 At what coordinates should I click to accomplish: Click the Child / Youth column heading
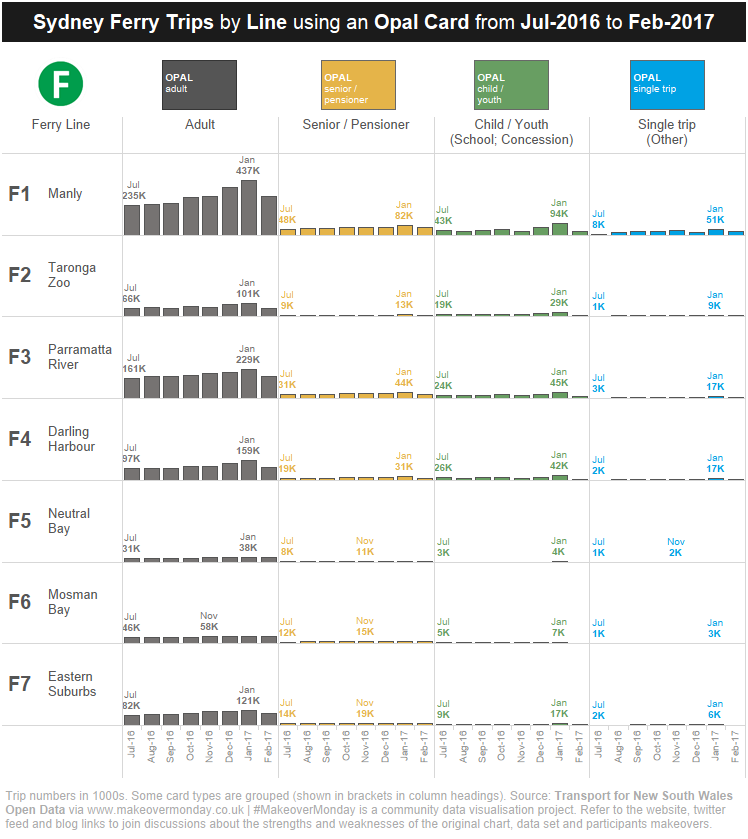(x=511, y=132)
